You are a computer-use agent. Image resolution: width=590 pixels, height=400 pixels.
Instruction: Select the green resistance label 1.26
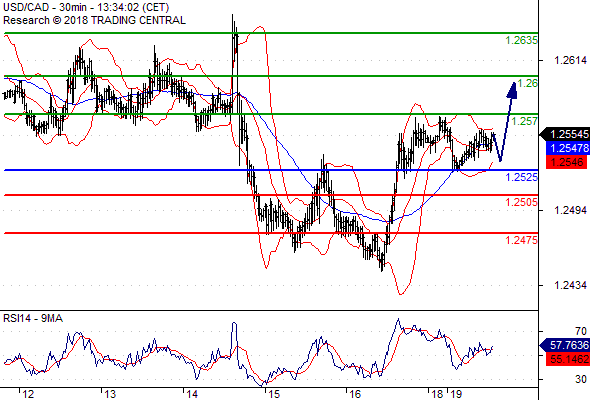(x=527, y=83)
